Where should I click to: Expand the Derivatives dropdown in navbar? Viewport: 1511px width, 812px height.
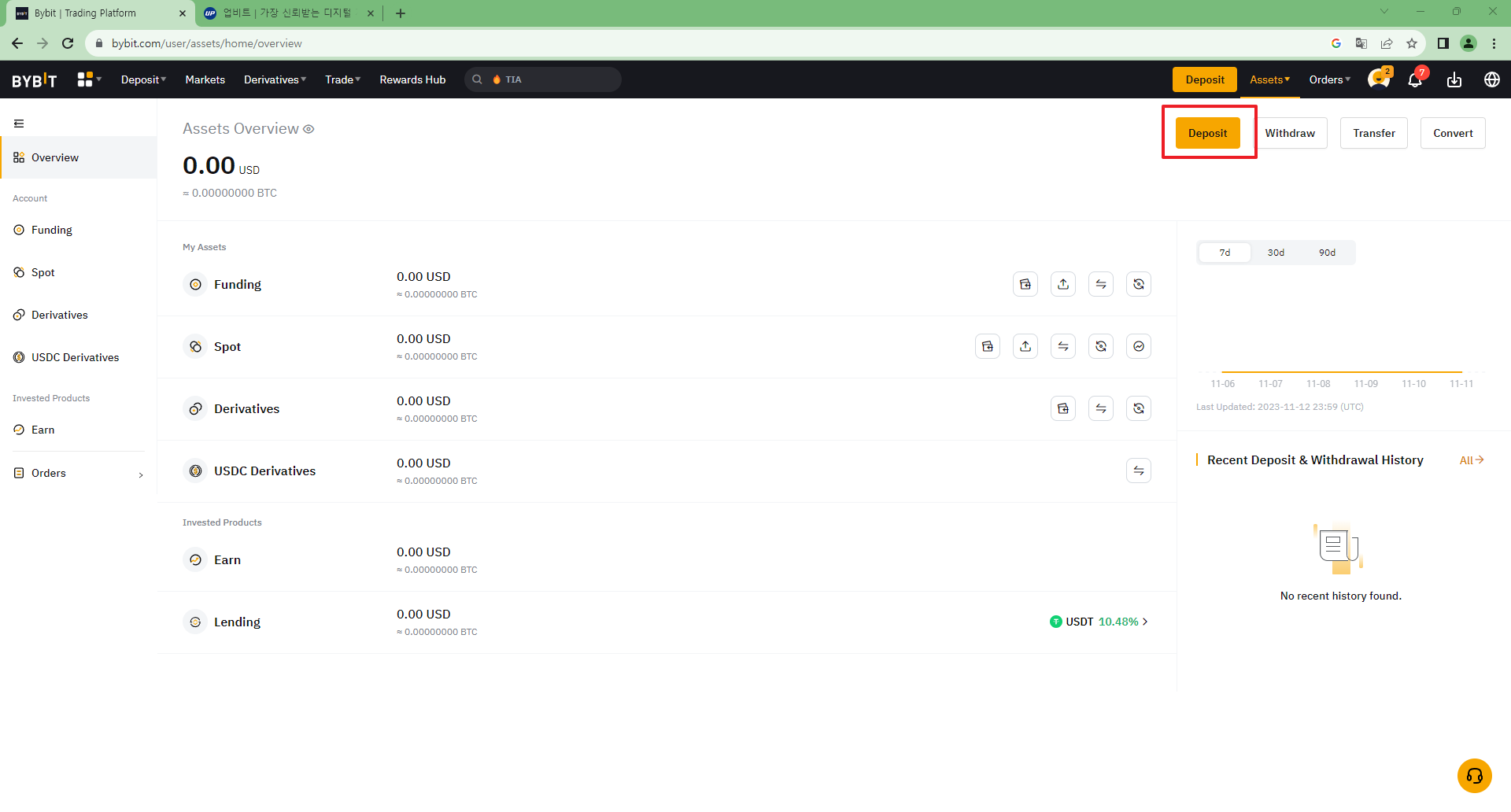coord(275,79)
